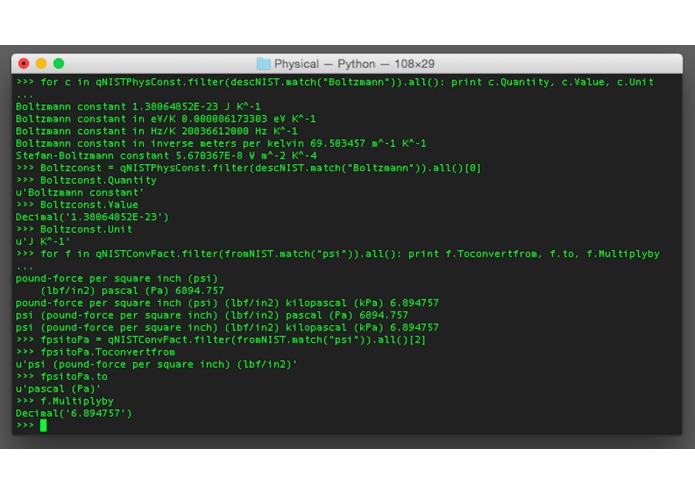
Task: Click the '>>> Boltzconst.Value' command
Action: point(77,205)
